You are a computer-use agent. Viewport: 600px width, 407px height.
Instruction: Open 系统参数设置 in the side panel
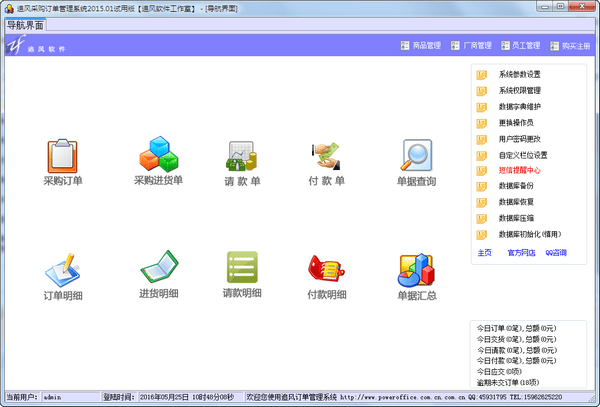click(x=519, y=74)
